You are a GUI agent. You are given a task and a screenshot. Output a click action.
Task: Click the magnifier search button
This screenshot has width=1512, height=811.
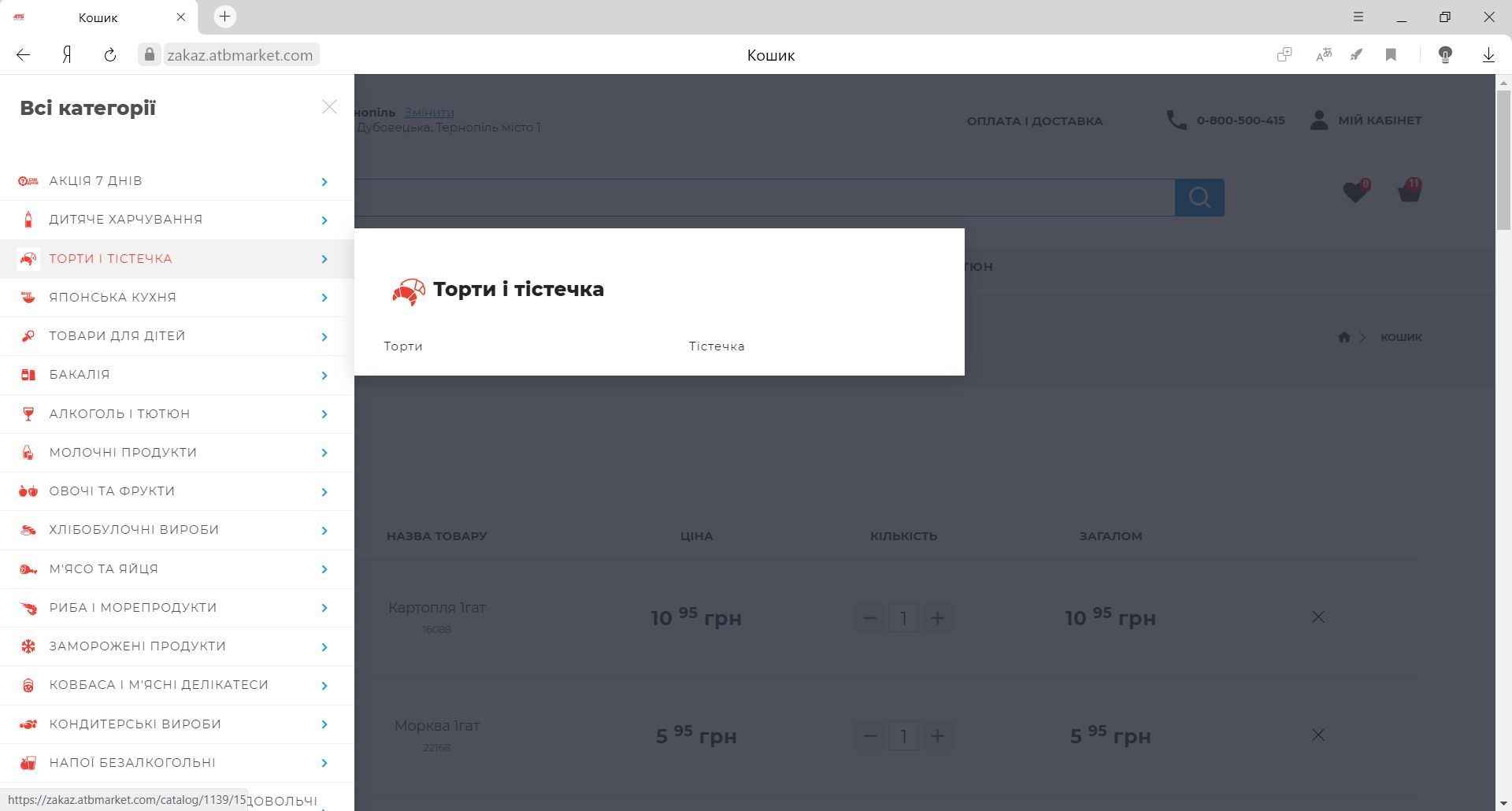1199,198
